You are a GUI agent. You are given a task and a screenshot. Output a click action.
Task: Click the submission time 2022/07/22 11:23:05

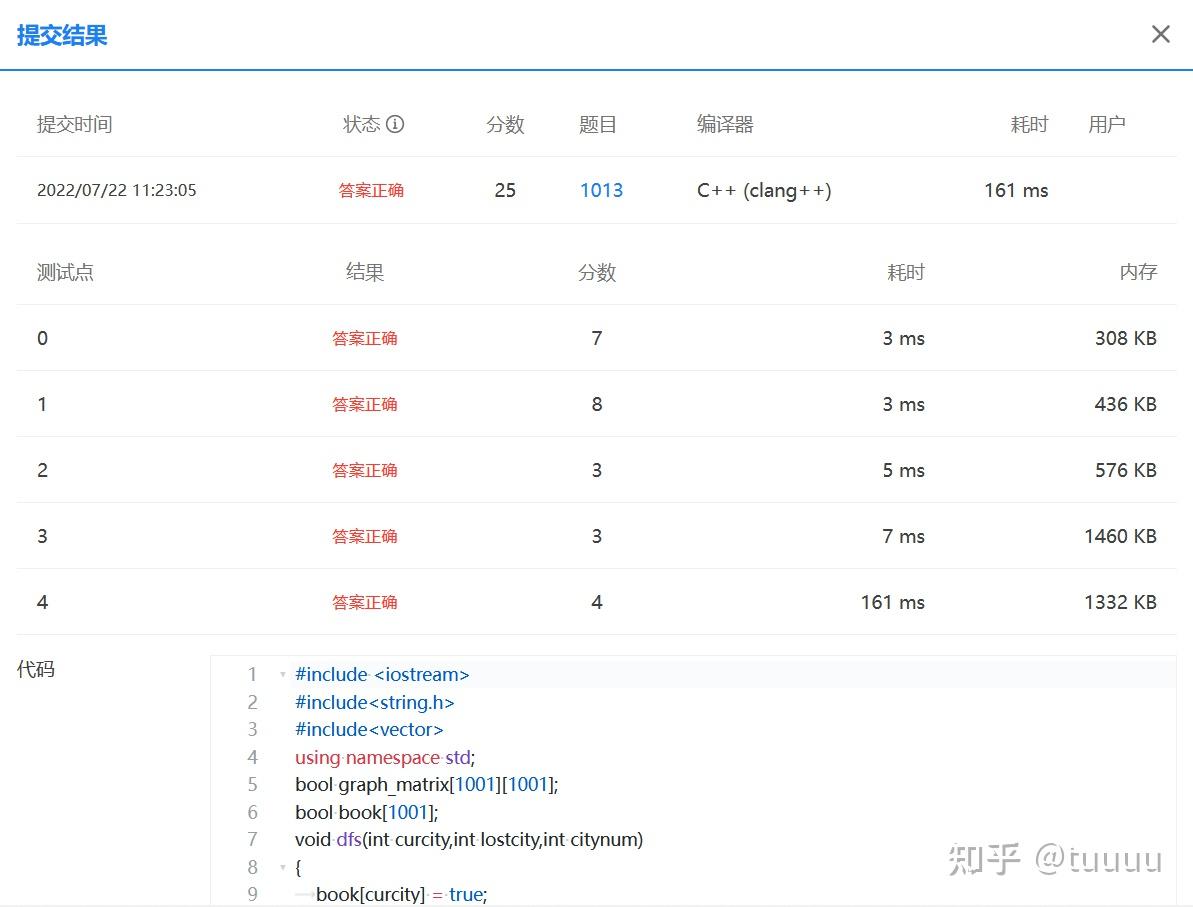116,190
